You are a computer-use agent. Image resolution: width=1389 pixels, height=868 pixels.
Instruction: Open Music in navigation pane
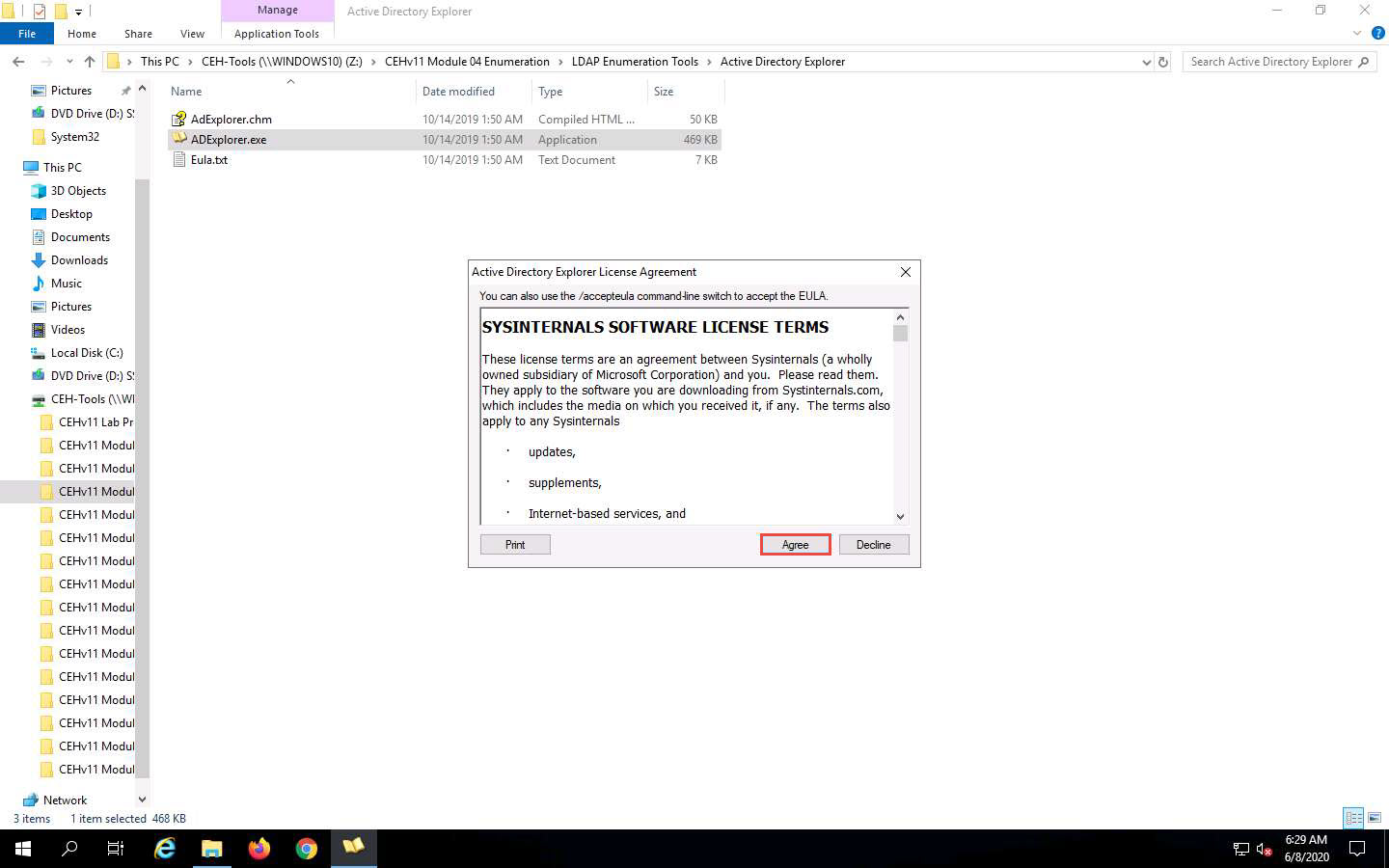pos(66,284)
